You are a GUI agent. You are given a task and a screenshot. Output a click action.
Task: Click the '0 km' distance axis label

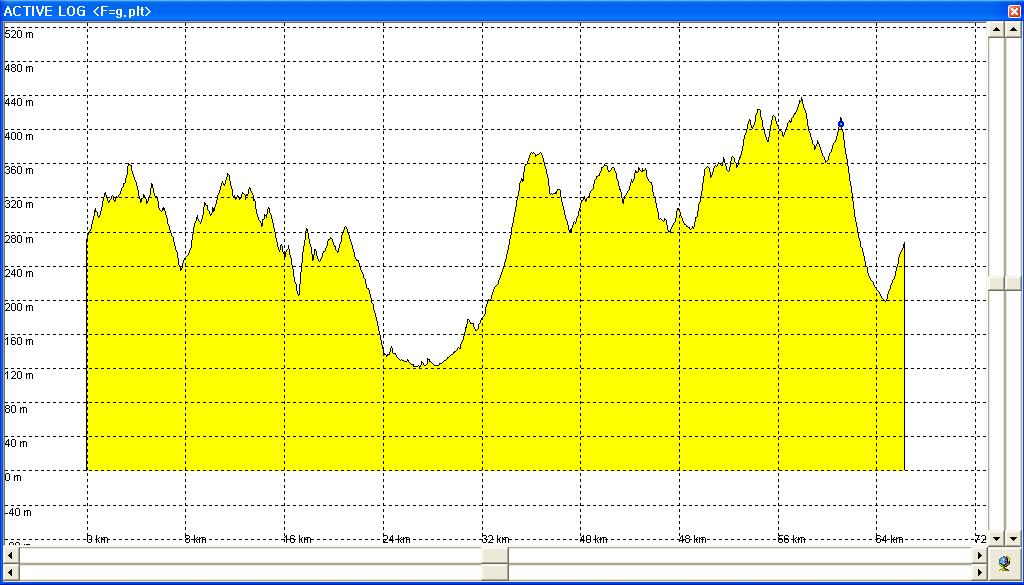click(x=98, y=539)
